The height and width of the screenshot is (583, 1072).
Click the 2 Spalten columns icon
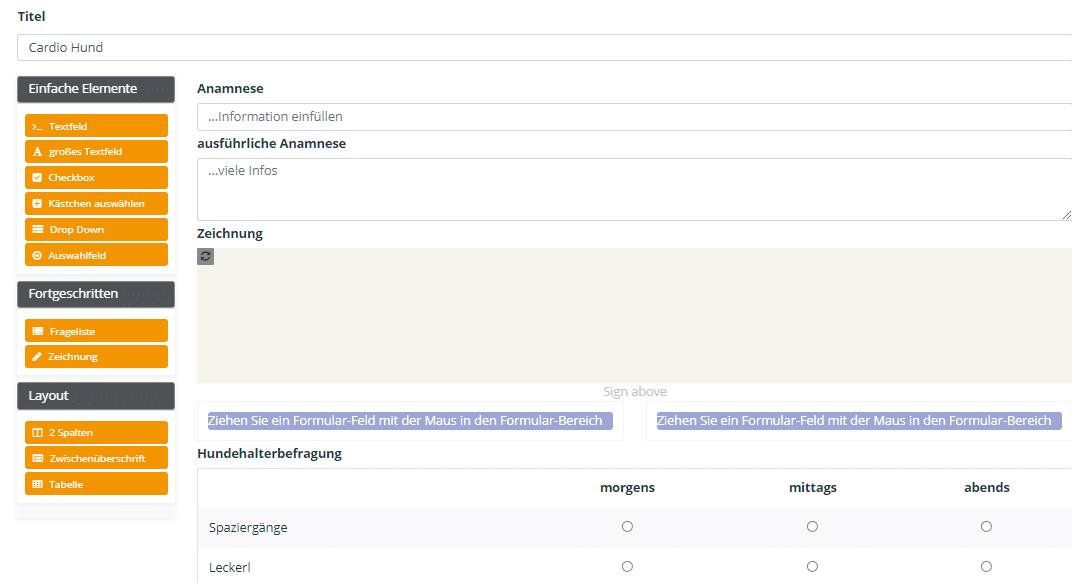click(x=38, y=433)
